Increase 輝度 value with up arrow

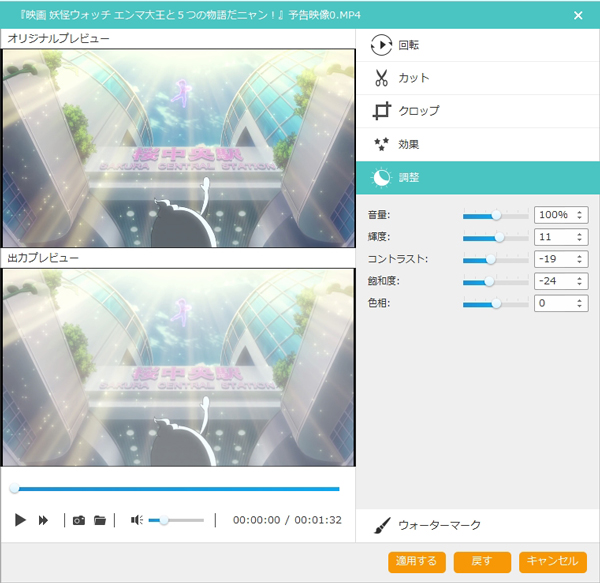coord(580,234)
